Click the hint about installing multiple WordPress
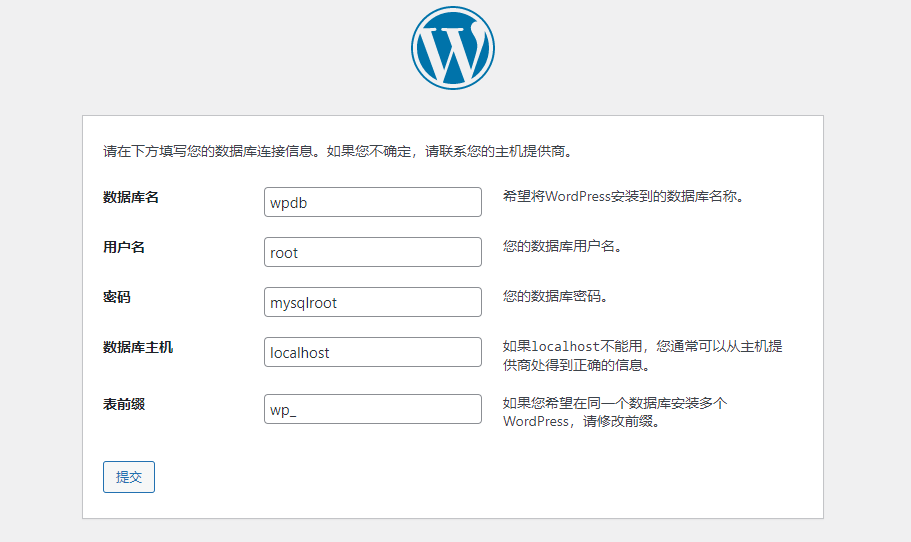Viewport: 911px width, 542px height. point(615,412)
